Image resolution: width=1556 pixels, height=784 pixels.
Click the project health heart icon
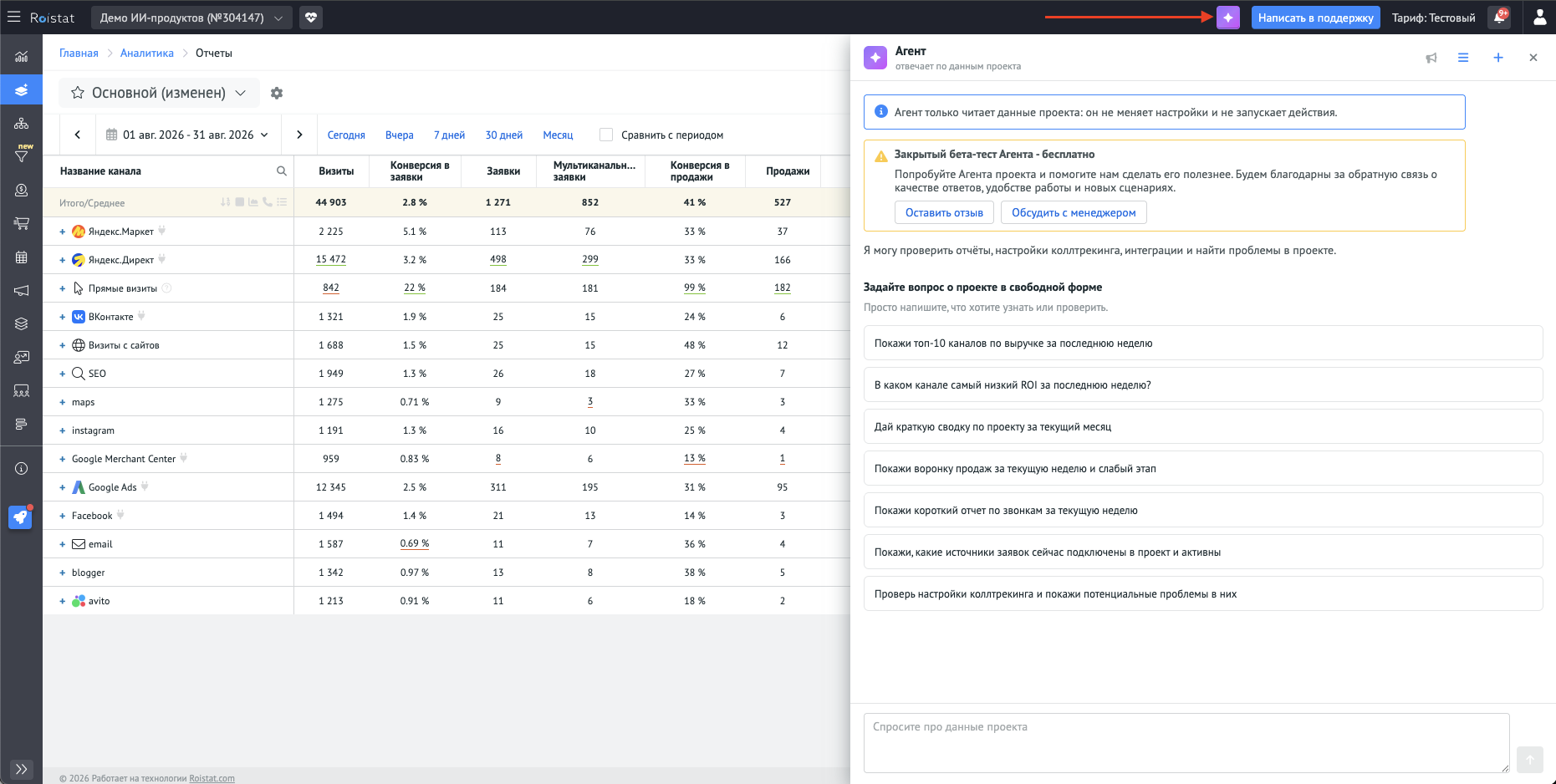click(x=311, y=18)
